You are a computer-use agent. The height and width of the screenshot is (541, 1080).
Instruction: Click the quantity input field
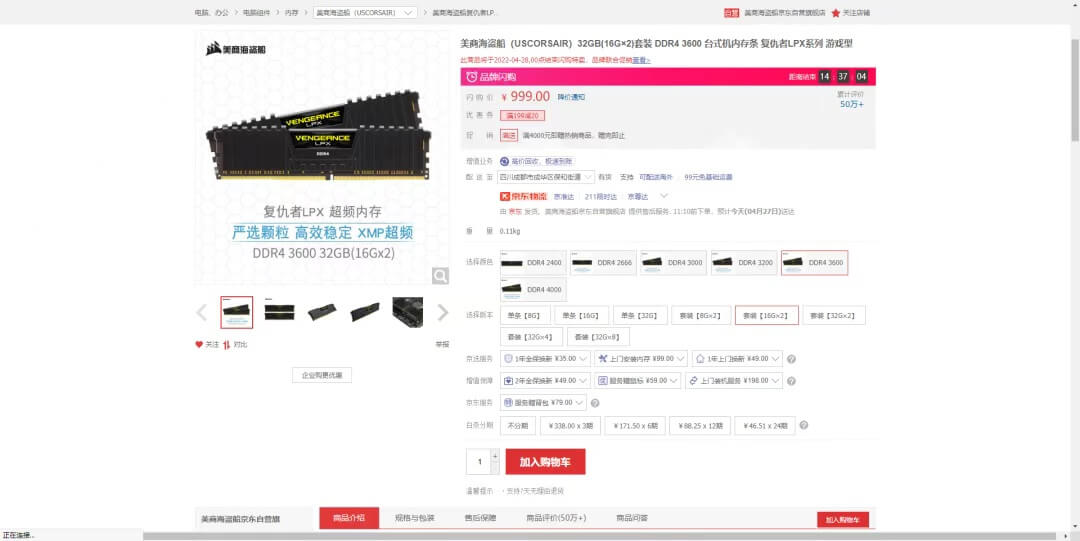[x=479, y=462]
